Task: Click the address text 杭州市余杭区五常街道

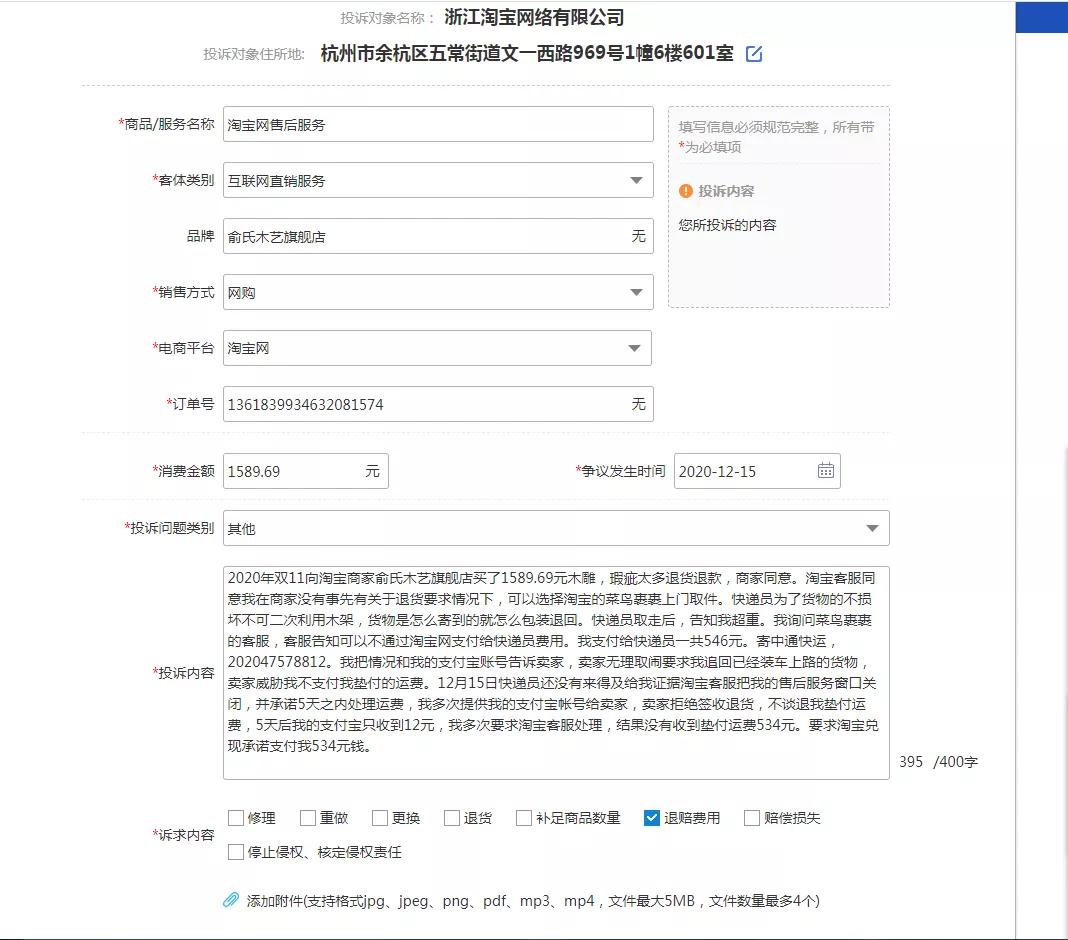Action: point(420,53)
